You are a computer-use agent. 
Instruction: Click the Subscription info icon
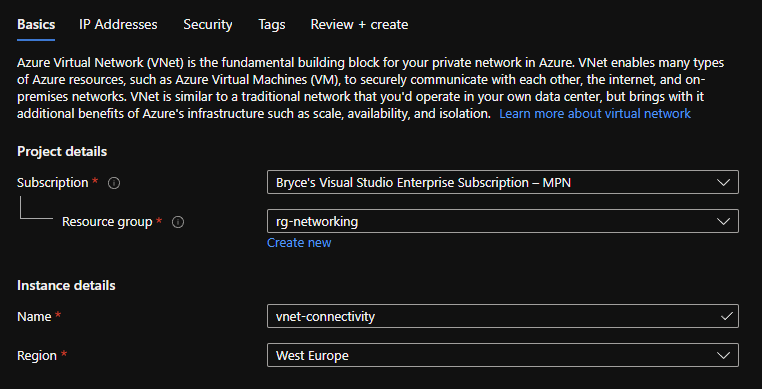click(114, 183)
